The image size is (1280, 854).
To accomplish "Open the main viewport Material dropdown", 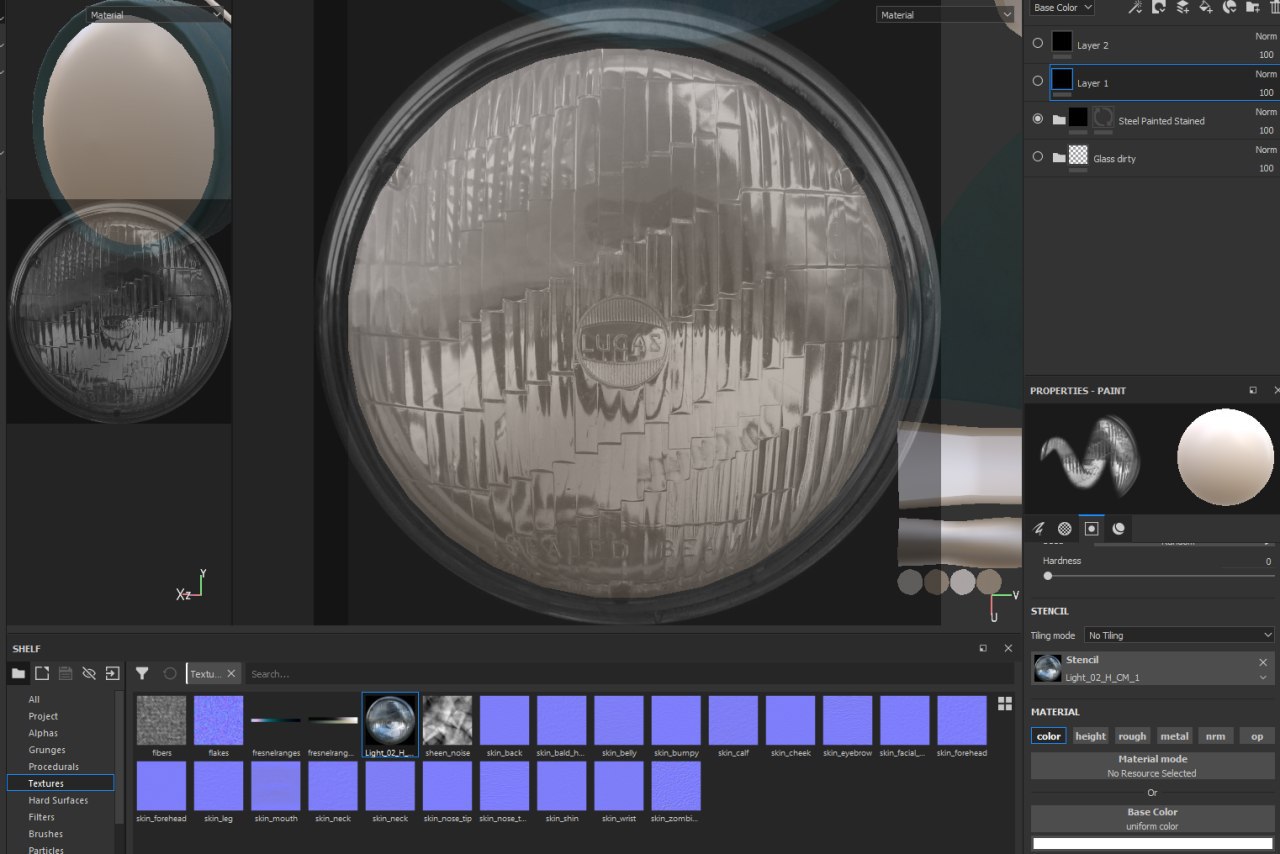I will [945, 15].
